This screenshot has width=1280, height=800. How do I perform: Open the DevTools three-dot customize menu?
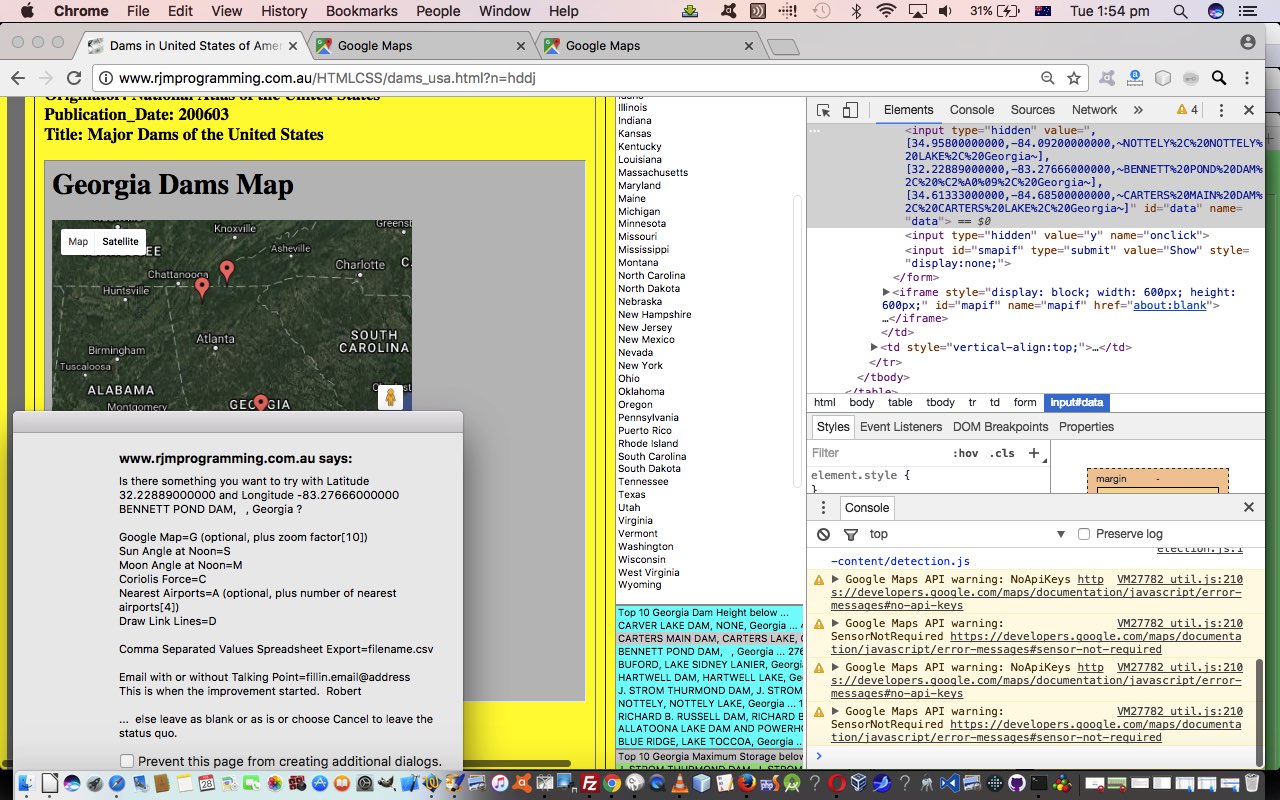pos(1220,110)
